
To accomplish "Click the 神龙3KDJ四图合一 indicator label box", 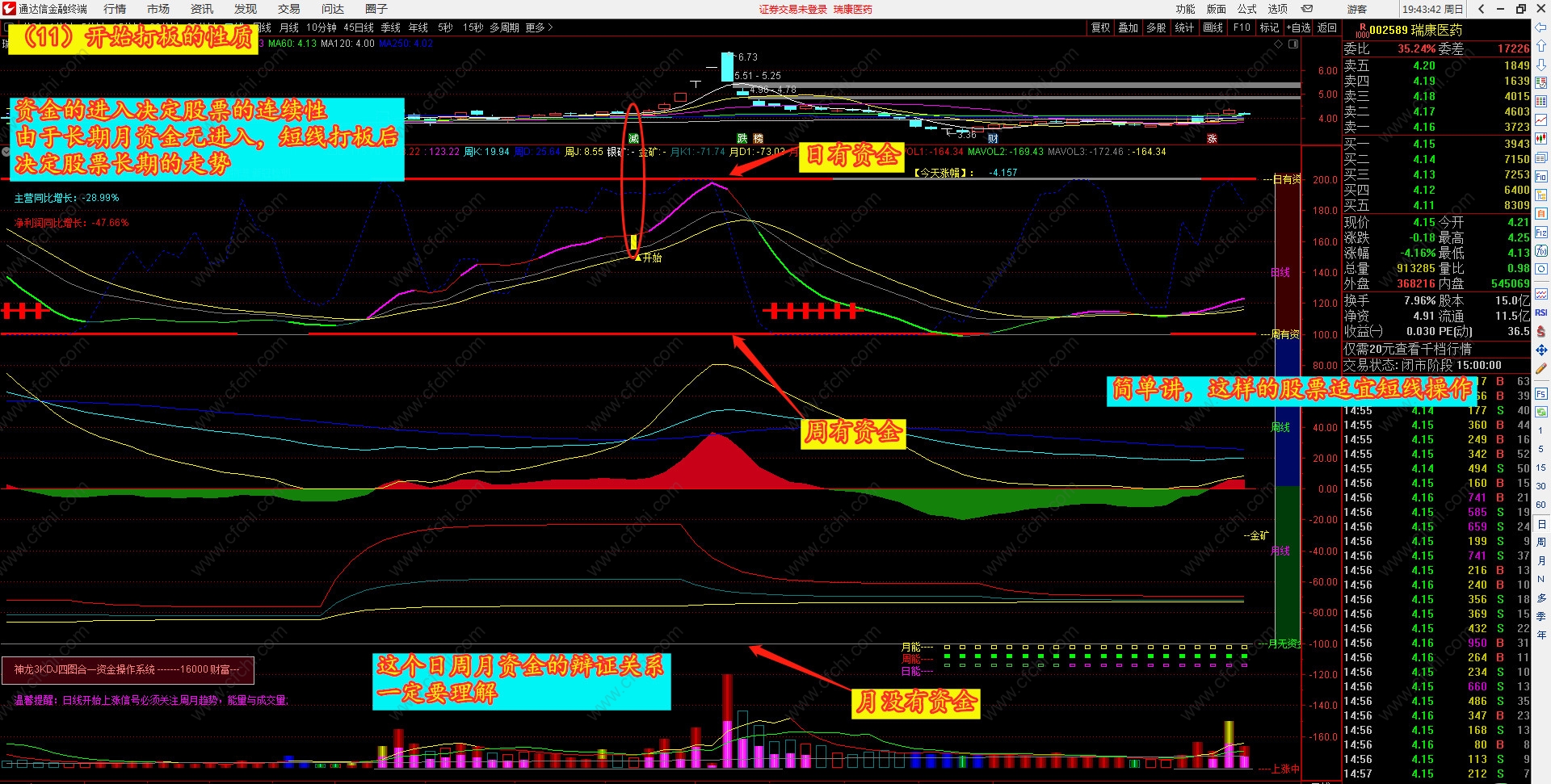I will [128, 669].
